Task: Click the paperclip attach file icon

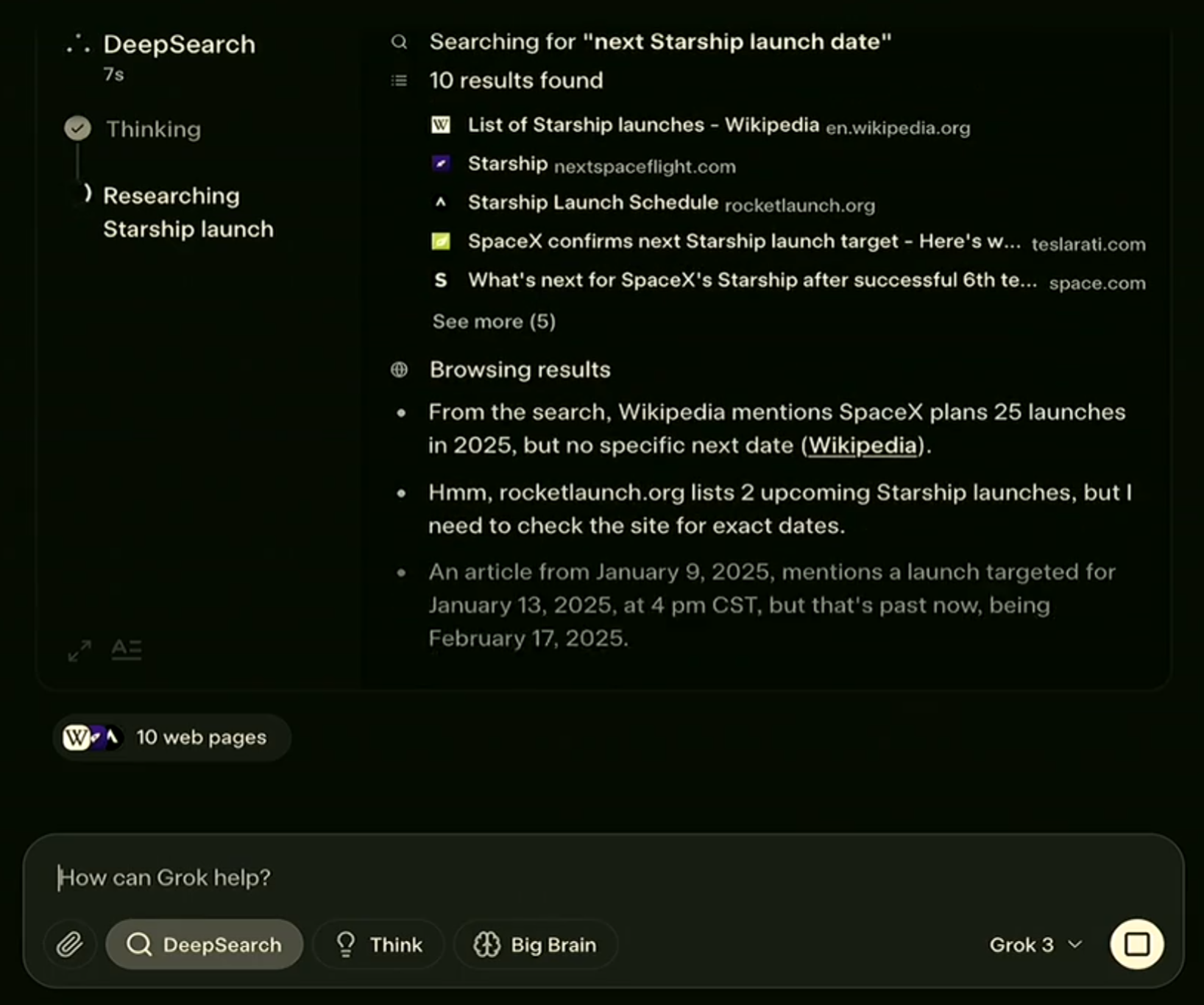Action: [x=70, y=944]
